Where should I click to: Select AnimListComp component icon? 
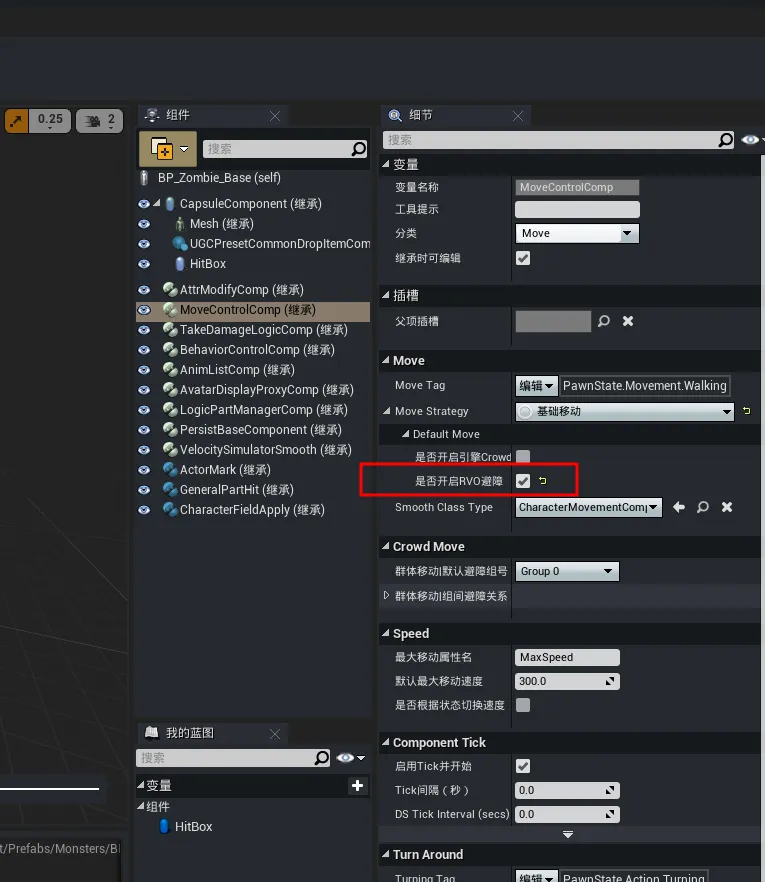coord(170,369)
